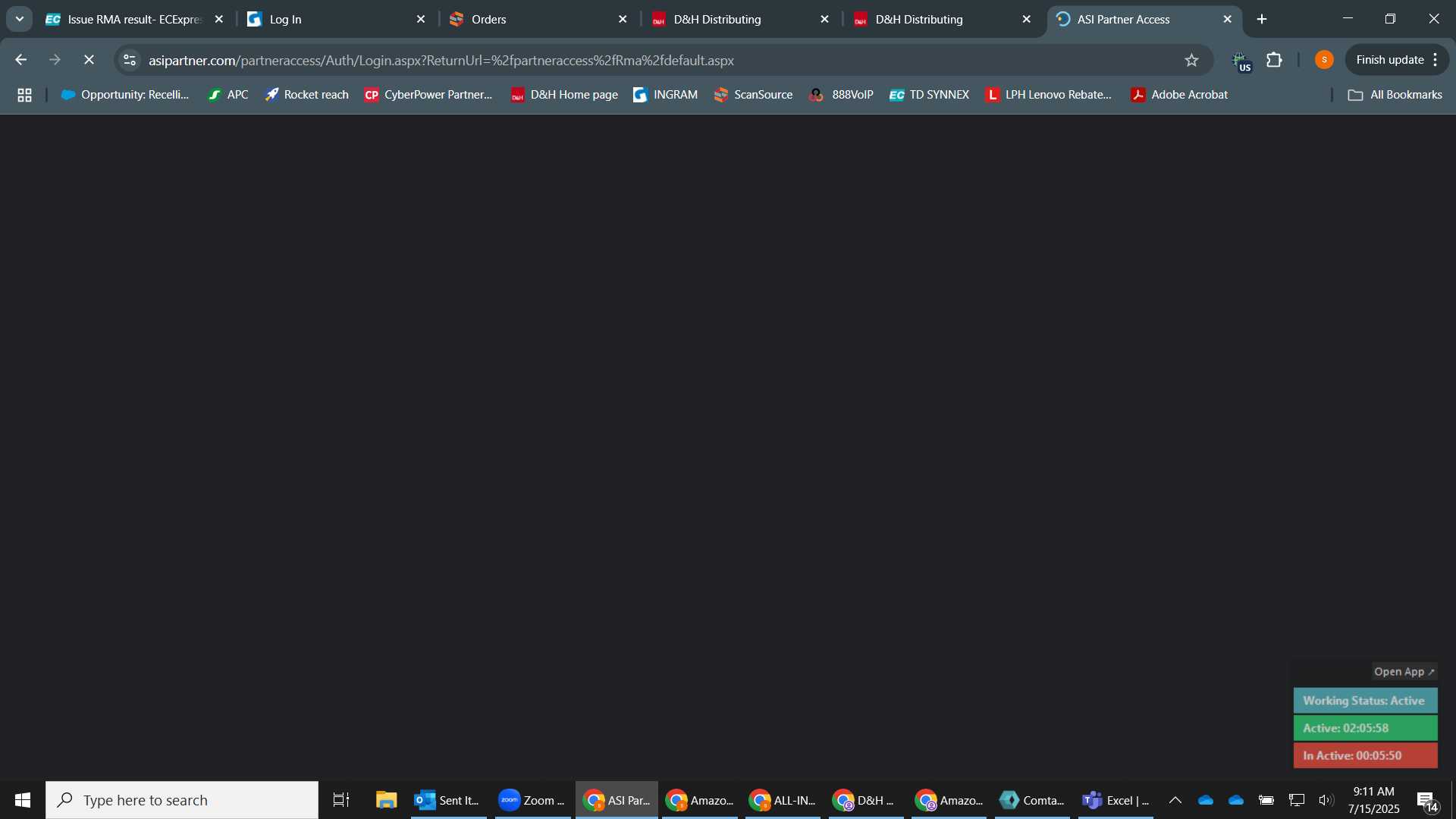1456x819 pixels.
Task: Open Chrome three-dot menu
Action: click(1436, 60)
